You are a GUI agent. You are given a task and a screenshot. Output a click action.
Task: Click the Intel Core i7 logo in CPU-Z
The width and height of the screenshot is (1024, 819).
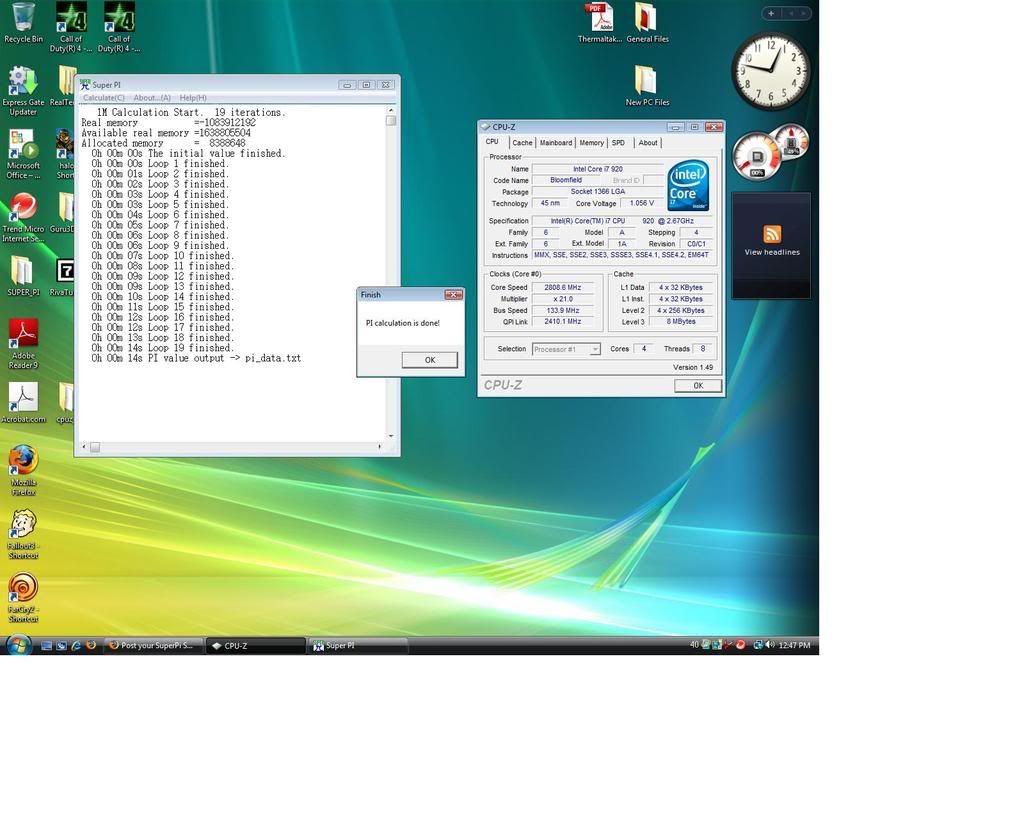tap(688, 185)
